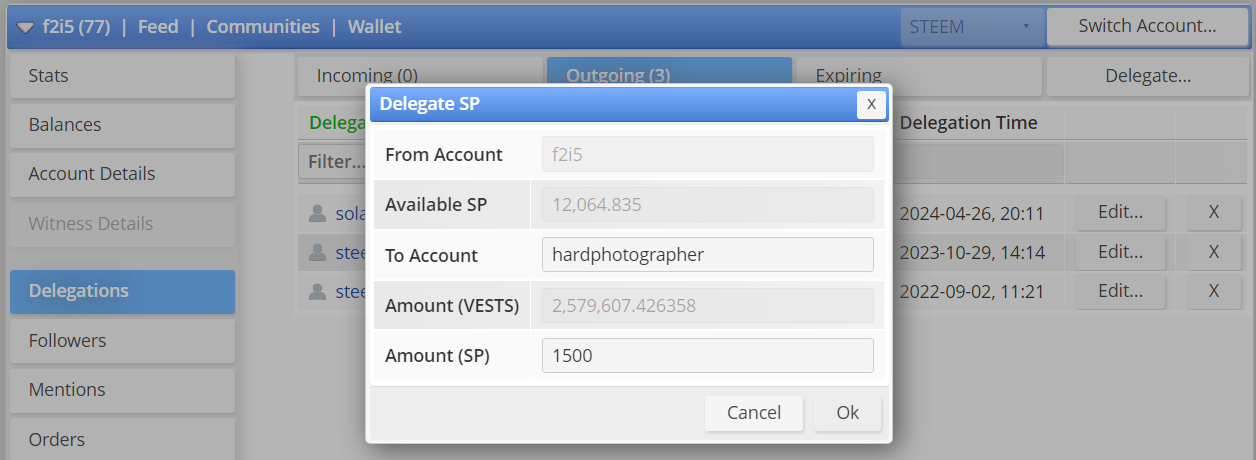Open Followers in the sidebar
This screenshot has width=1256, height=460.
click(122, 341)
